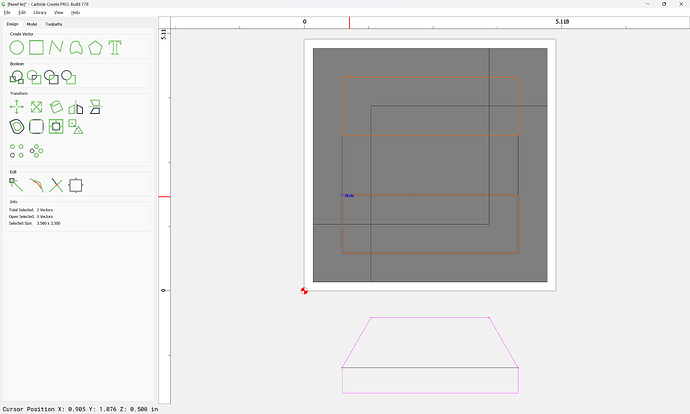Open the Offset Vectors tool
The height and width of the screenshot is (414, 690).
tap(17, 127)
